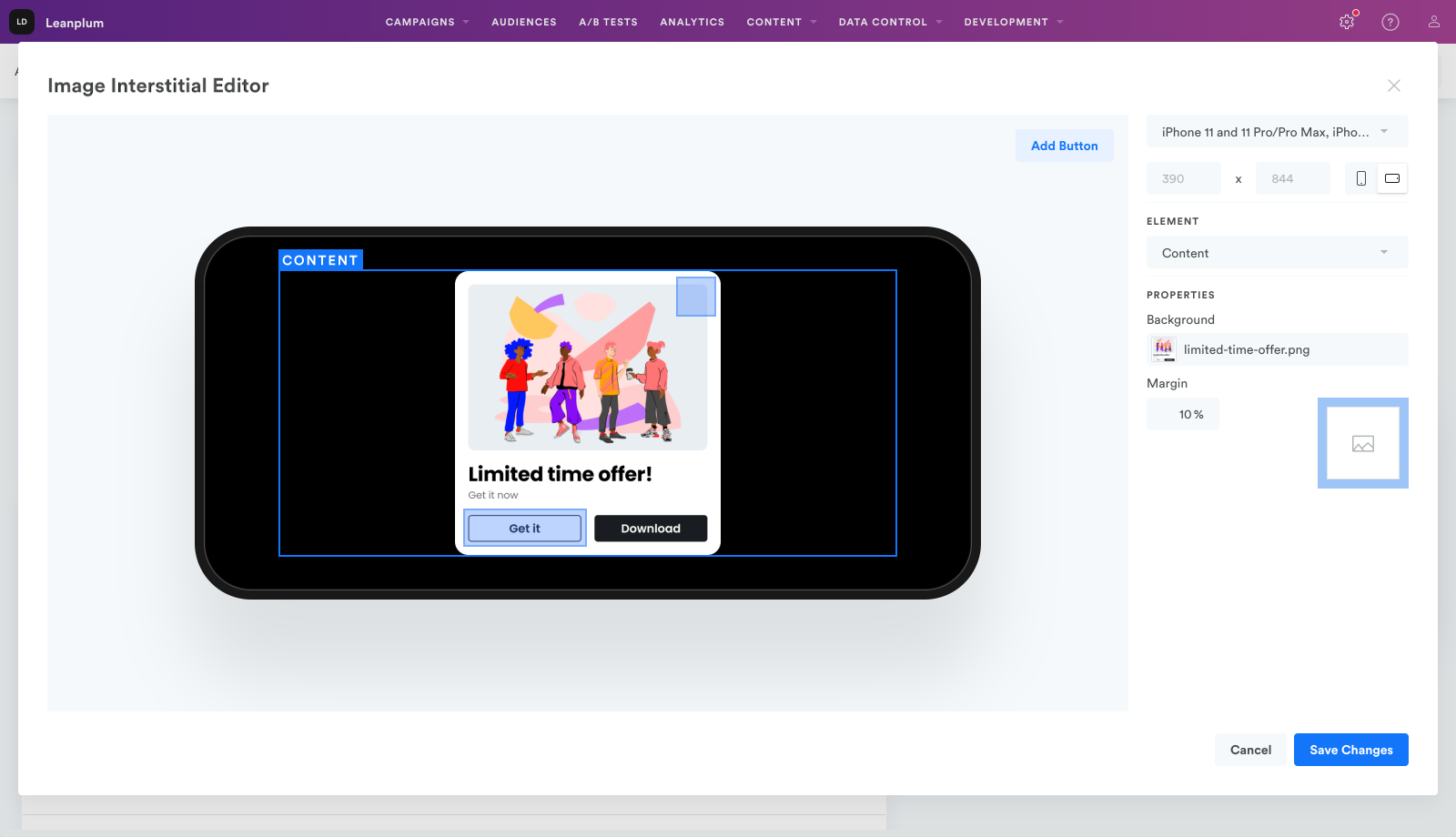Go to the Audiences tab
This screenshot has height=837, width=1456.
(x=524, y=22)
